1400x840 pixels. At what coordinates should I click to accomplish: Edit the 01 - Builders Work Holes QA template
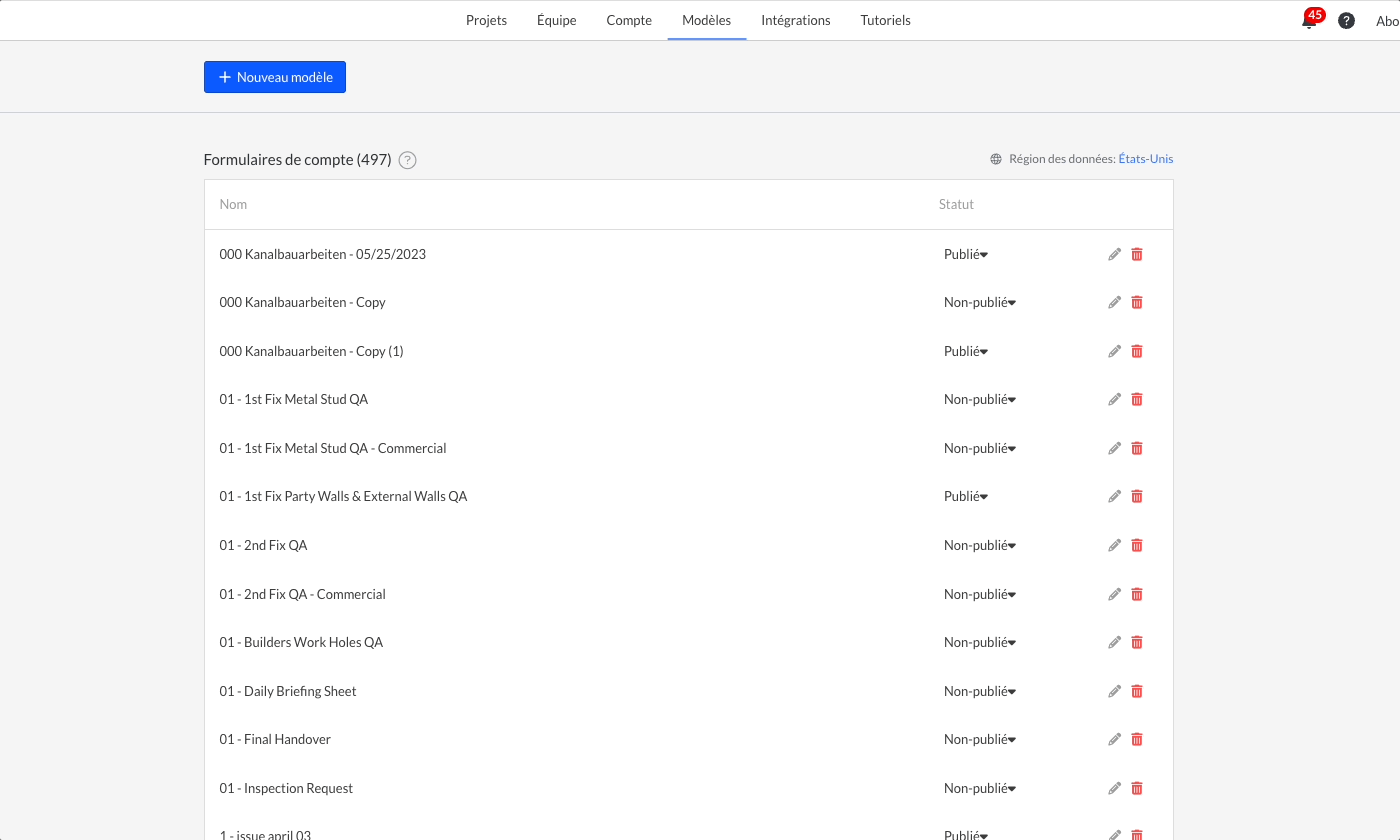[1114, 642]
